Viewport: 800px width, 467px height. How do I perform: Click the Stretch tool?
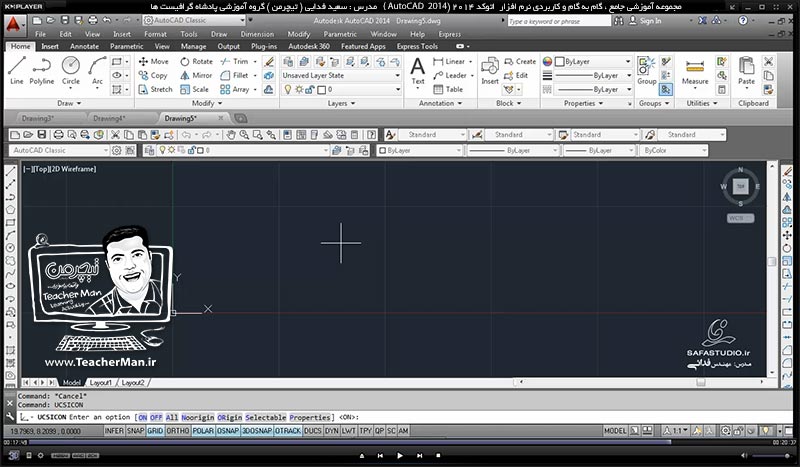point(156,89)
